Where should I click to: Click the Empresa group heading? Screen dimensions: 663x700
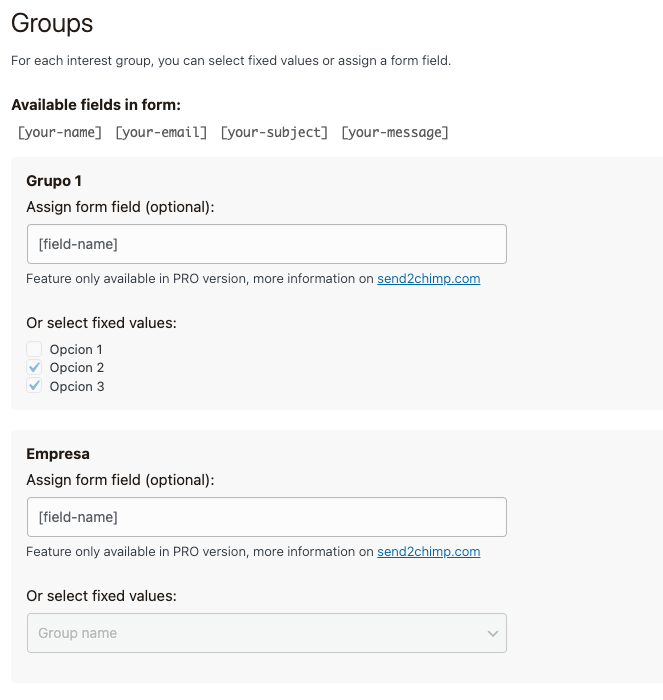click(x=58, y=454)
